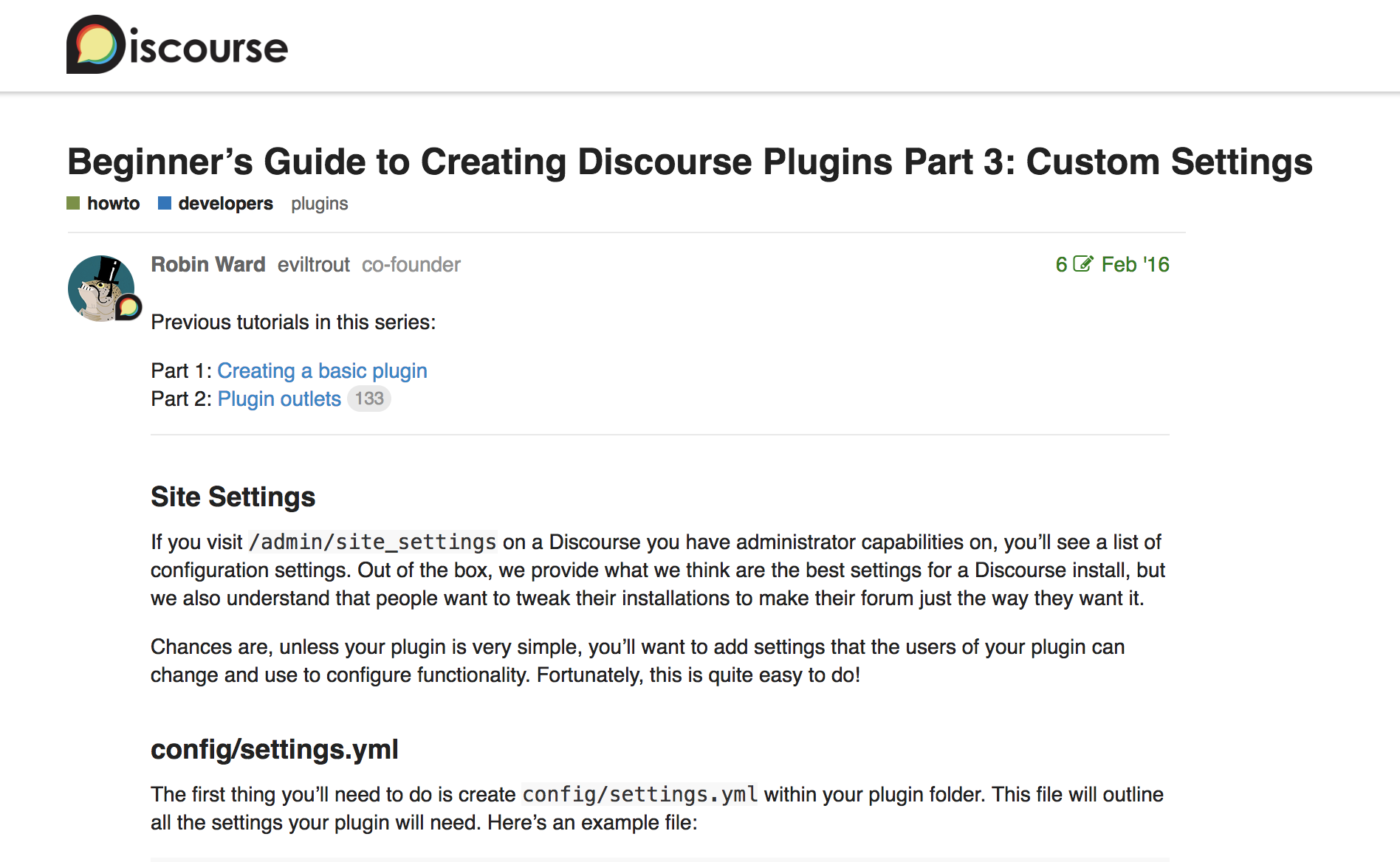
Task: Click the eviltrout username
Action: click(314, 264)
